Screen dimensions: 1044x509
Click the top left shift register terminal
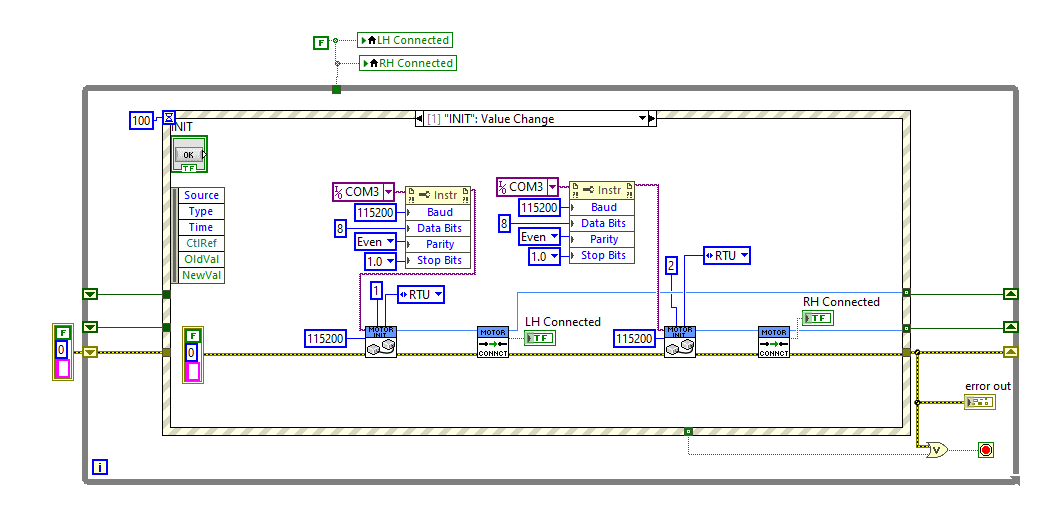[91, 294]
